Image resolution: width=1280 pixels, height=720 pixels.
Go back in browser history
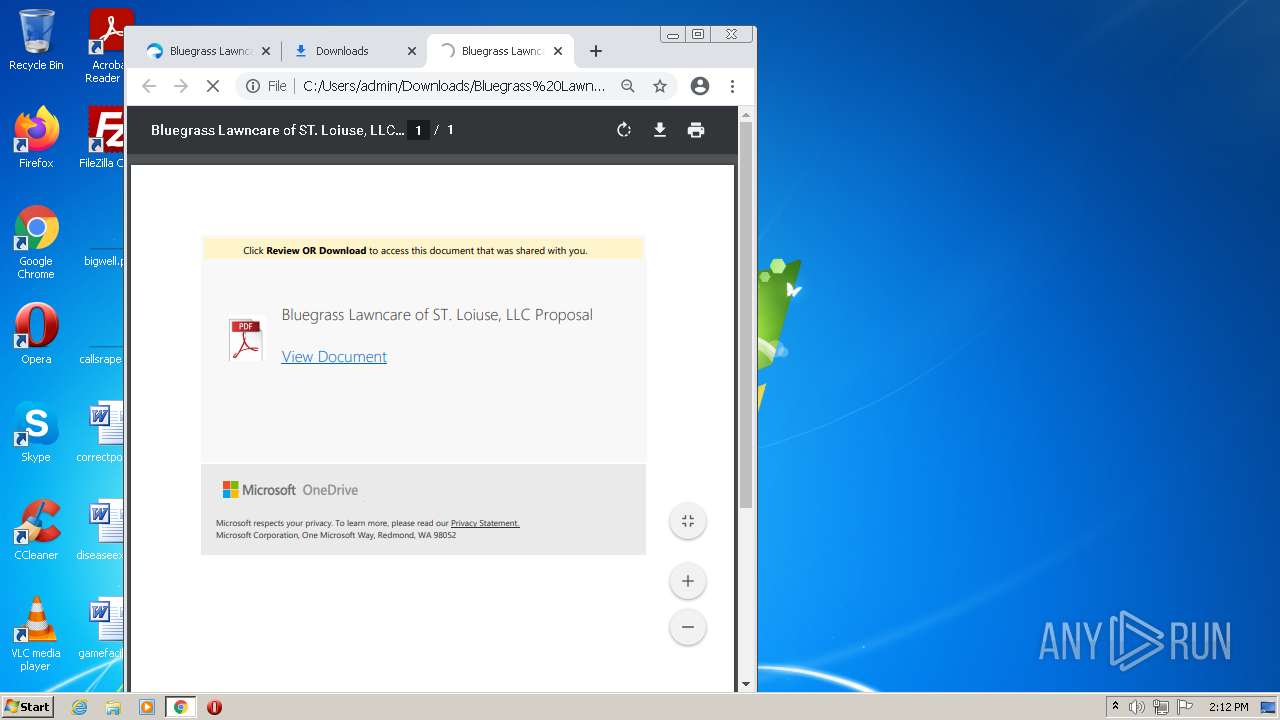149,86
